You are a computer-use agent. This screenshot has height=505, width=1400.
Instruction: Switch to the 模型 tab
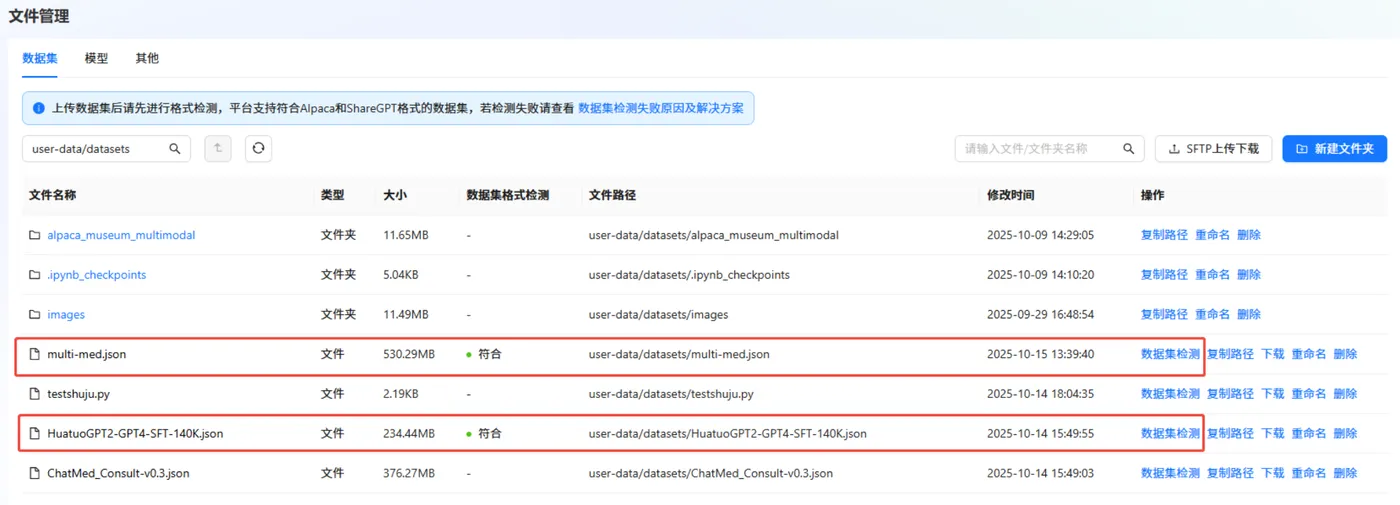[x=96, y=58]
